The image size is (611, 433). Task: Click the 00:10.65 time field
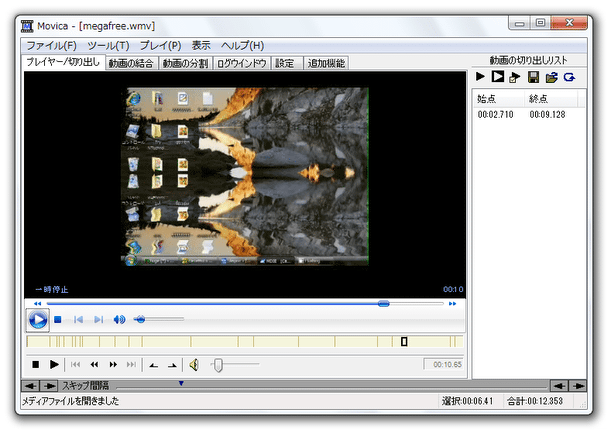(444, 364)
